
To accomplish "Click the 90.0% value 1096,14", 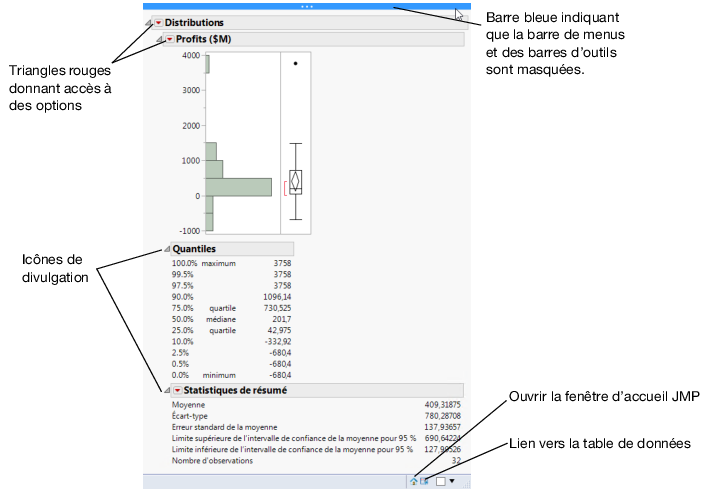I will [277, 297].
